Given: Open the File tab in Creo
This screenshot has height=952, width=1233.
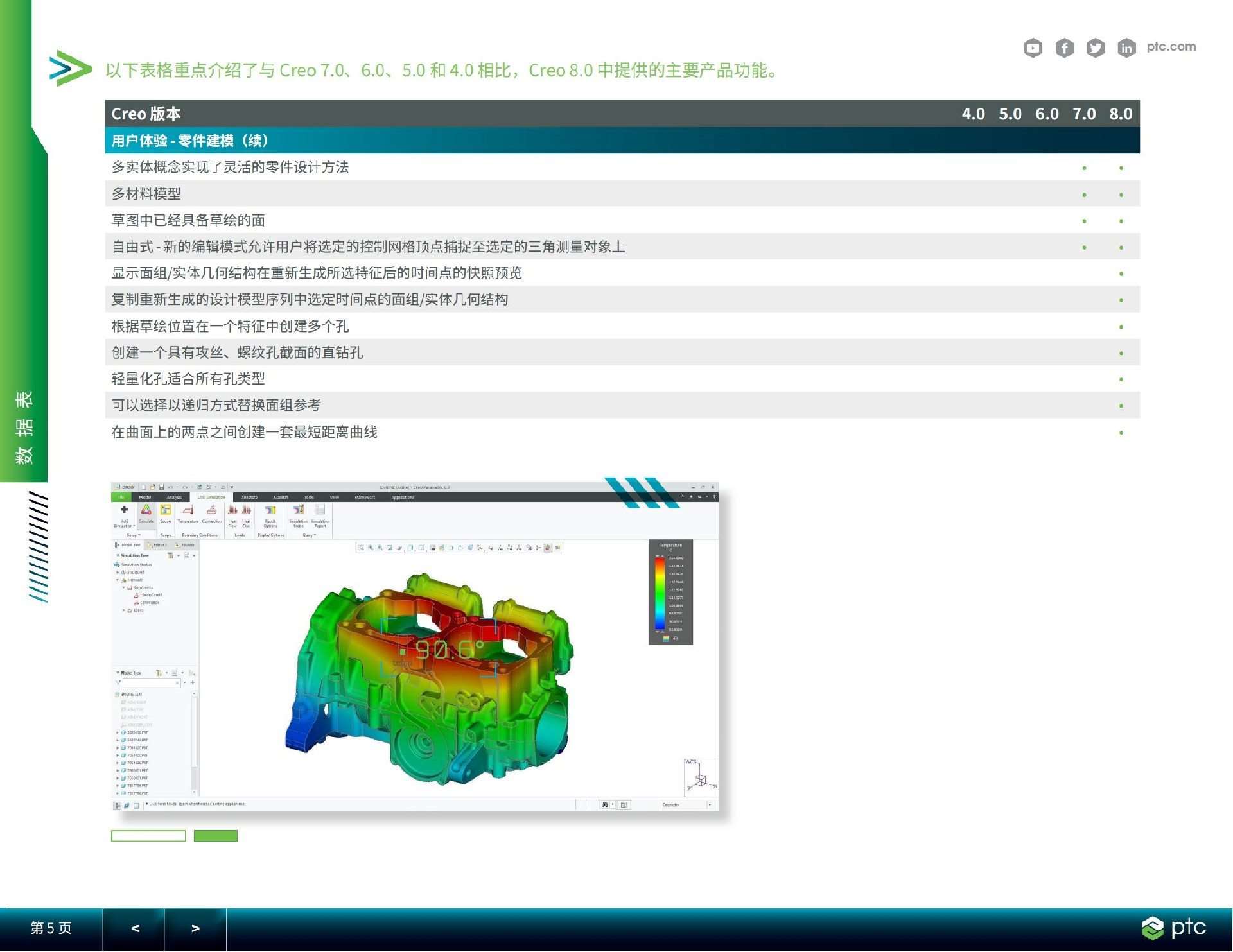Looking at the screenshot, I should click(x=121, y=498).
